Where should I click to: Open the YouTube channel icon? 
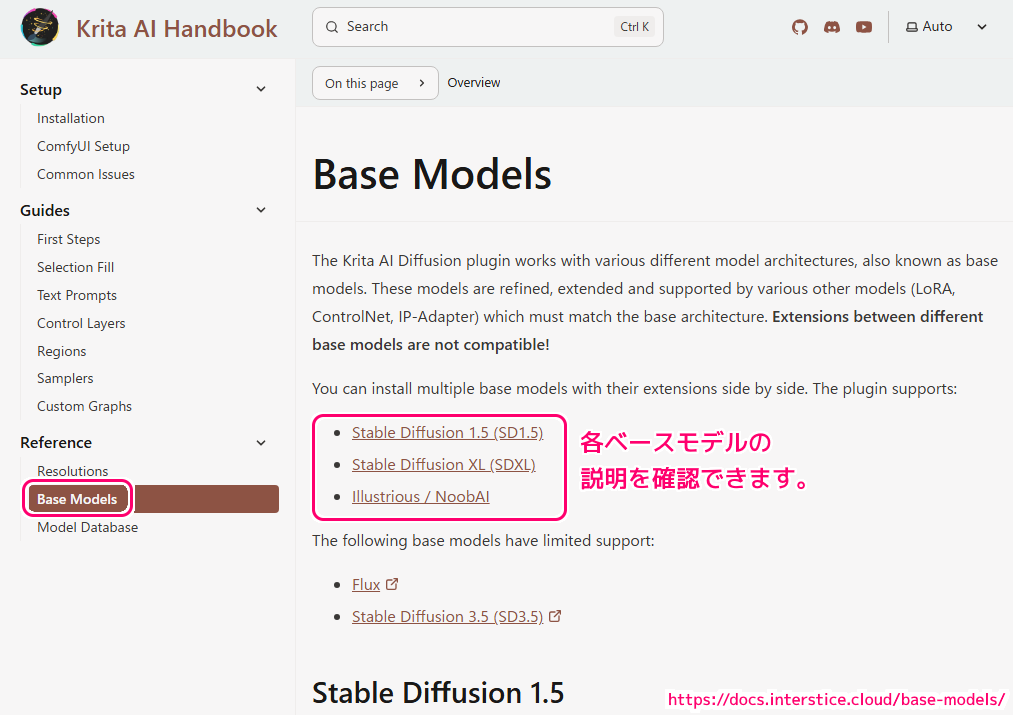[x=864, y=27]
